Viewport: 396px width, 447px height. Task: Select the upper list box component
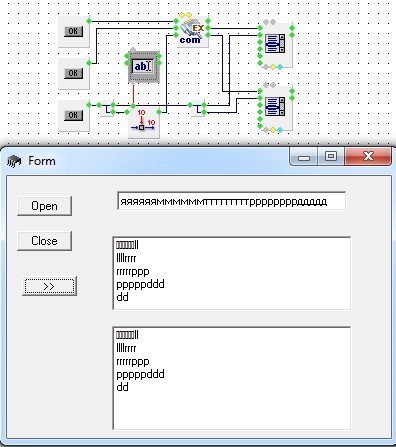coord(276,45)
